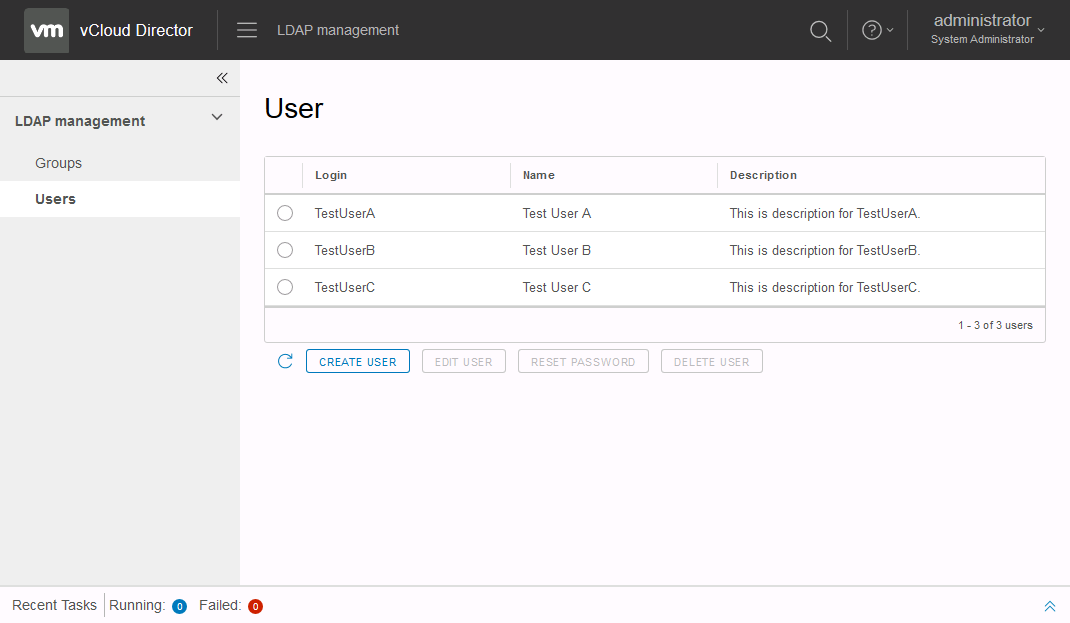Click the DELETE USER button
Screen dimensions: 1070x623
(x=711, y=361)
